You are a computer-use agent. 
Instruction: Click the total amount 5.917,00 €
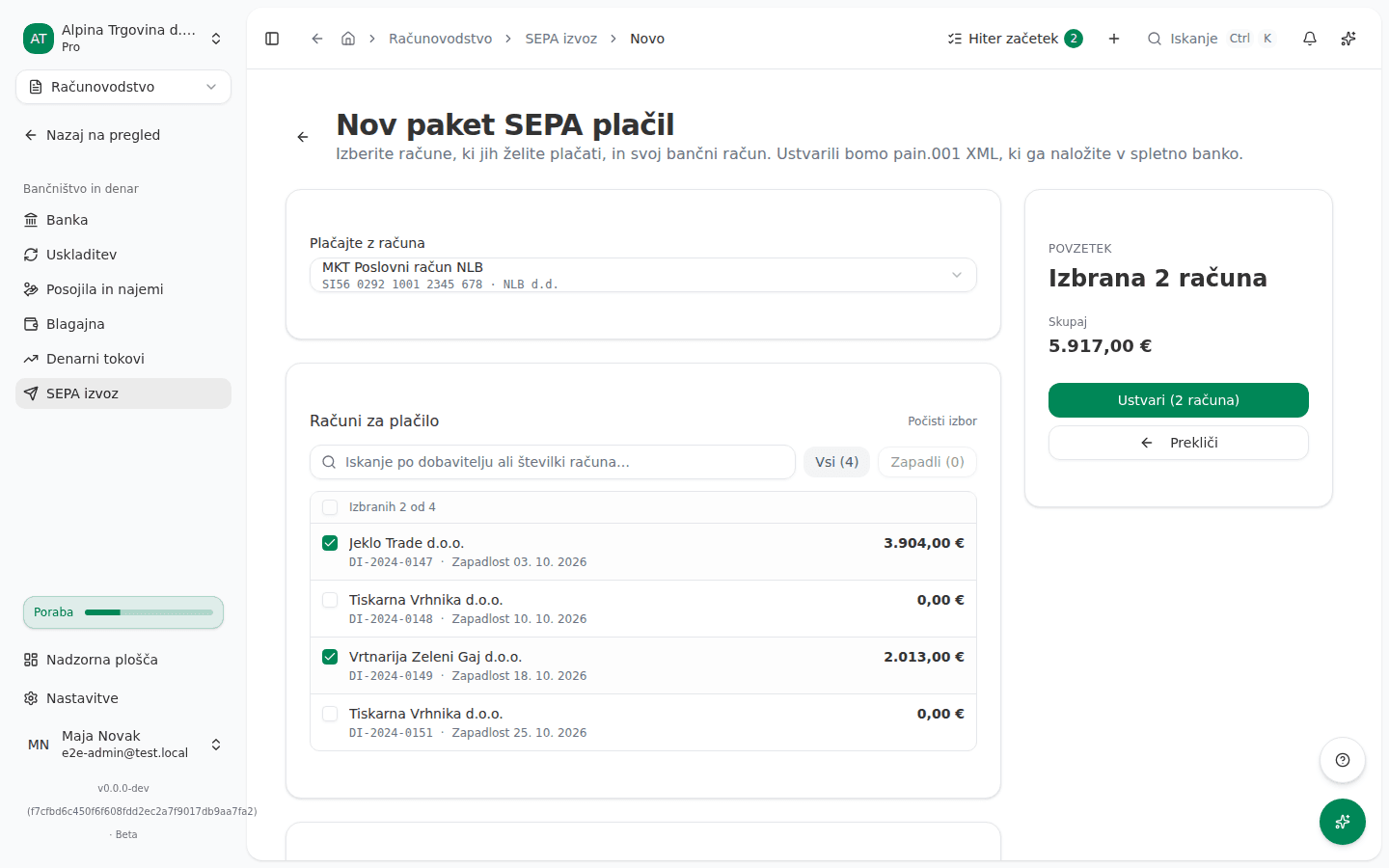click(x=1101, y=346)
